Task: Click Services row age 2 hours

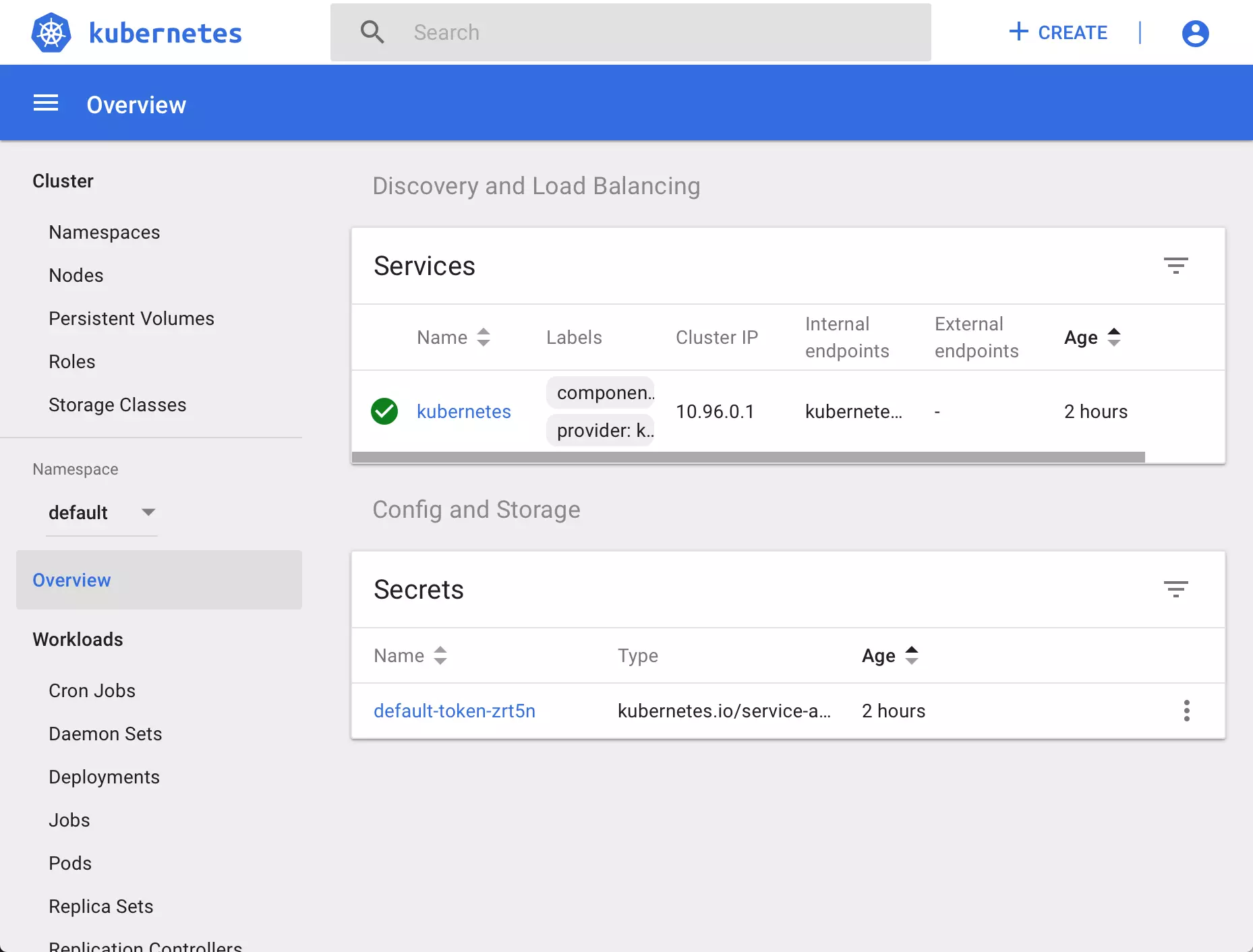Action: [1096, 411]
